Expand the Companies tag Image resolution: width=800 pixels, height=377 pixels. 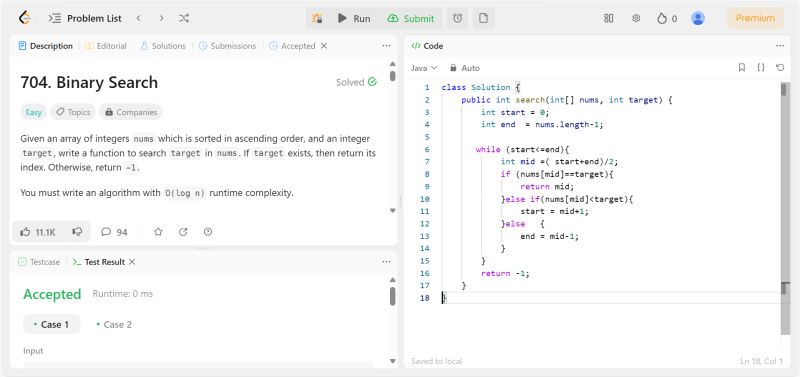pos(131,112)
